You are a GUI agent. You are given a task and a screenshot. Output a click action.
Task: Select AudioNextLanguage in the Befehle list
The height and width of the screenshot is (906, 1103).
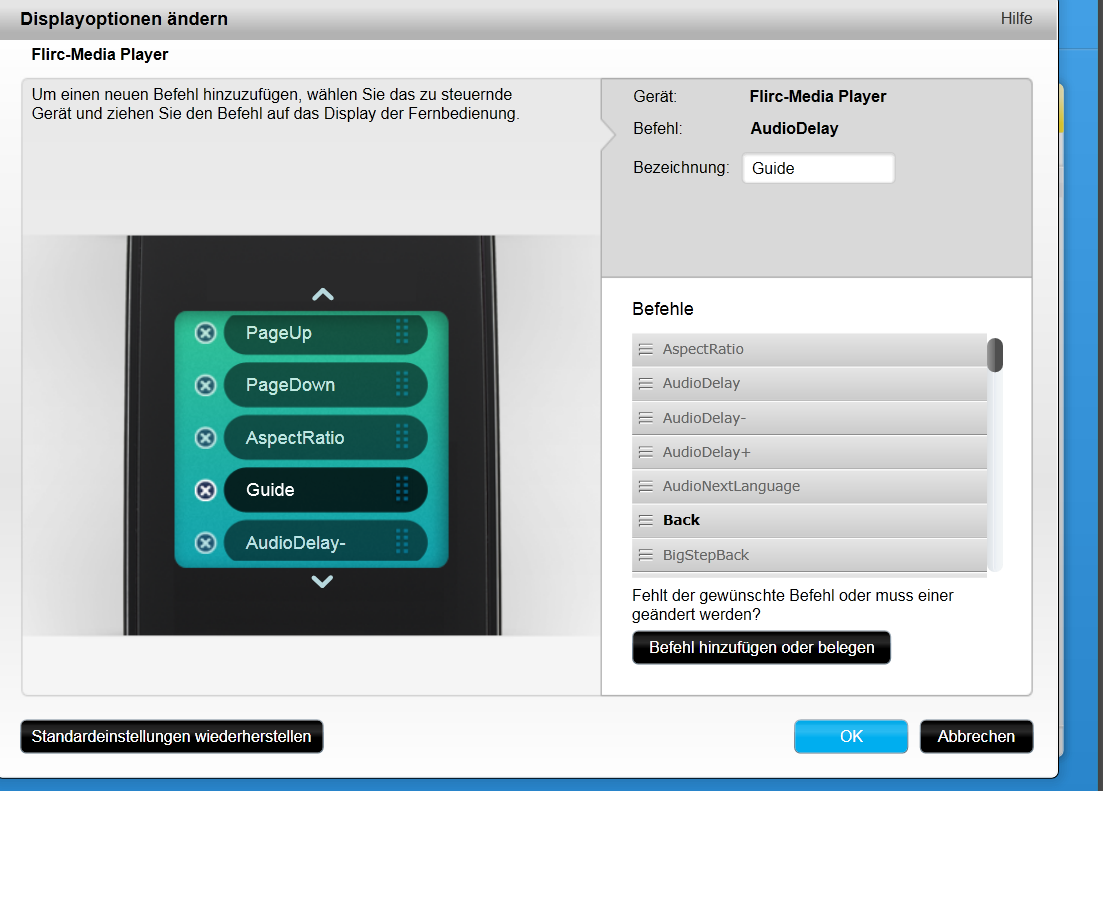[809, 486]
